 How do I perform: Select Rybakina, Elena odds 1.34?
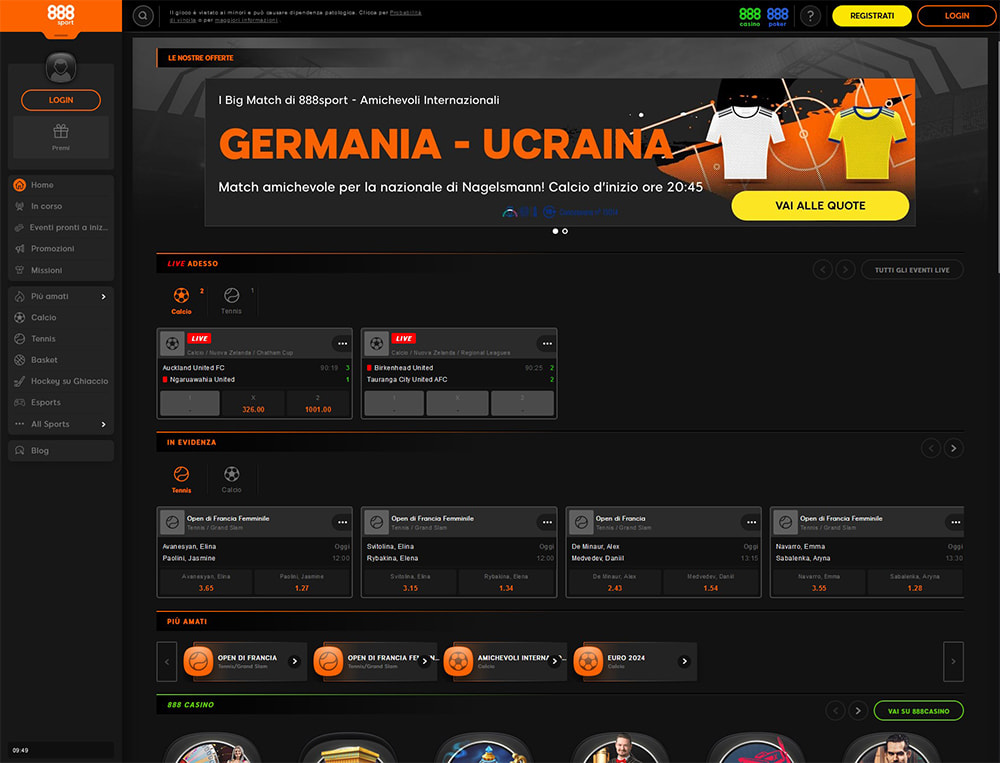506,582
